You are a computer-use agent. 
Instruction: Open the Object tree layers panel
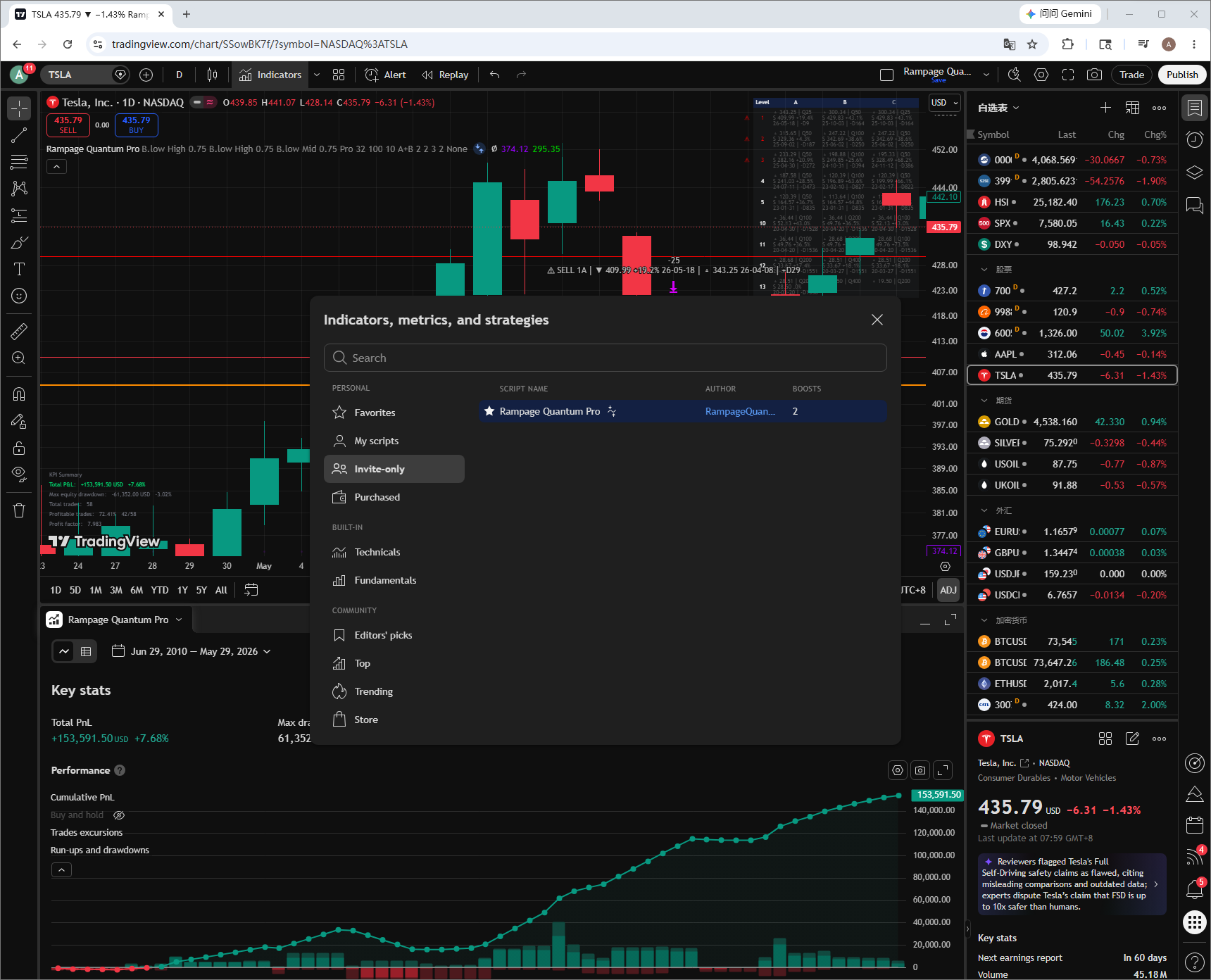pos(1195,172)
